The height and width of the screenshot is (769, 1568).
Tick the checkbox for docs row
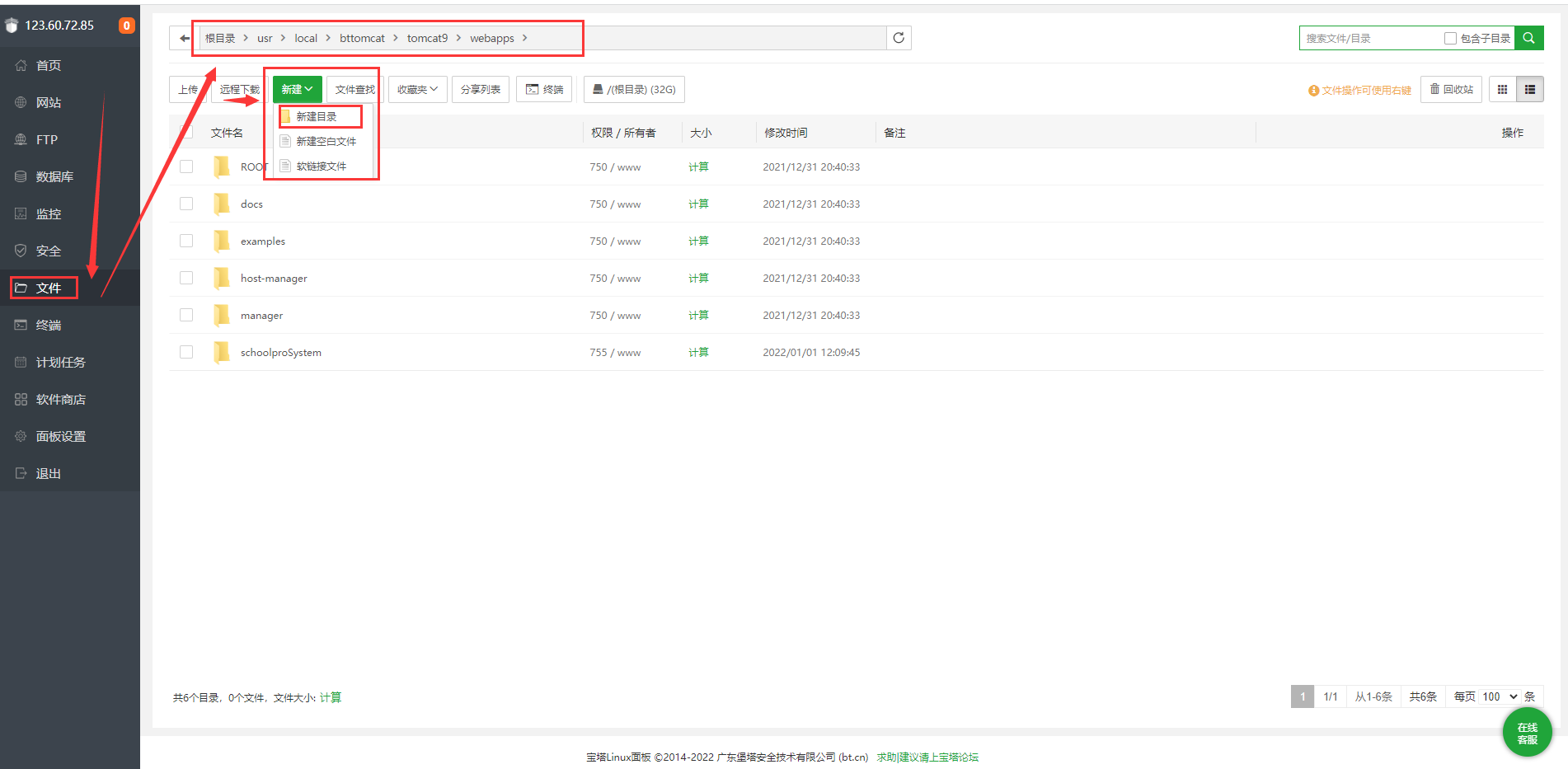186,204
